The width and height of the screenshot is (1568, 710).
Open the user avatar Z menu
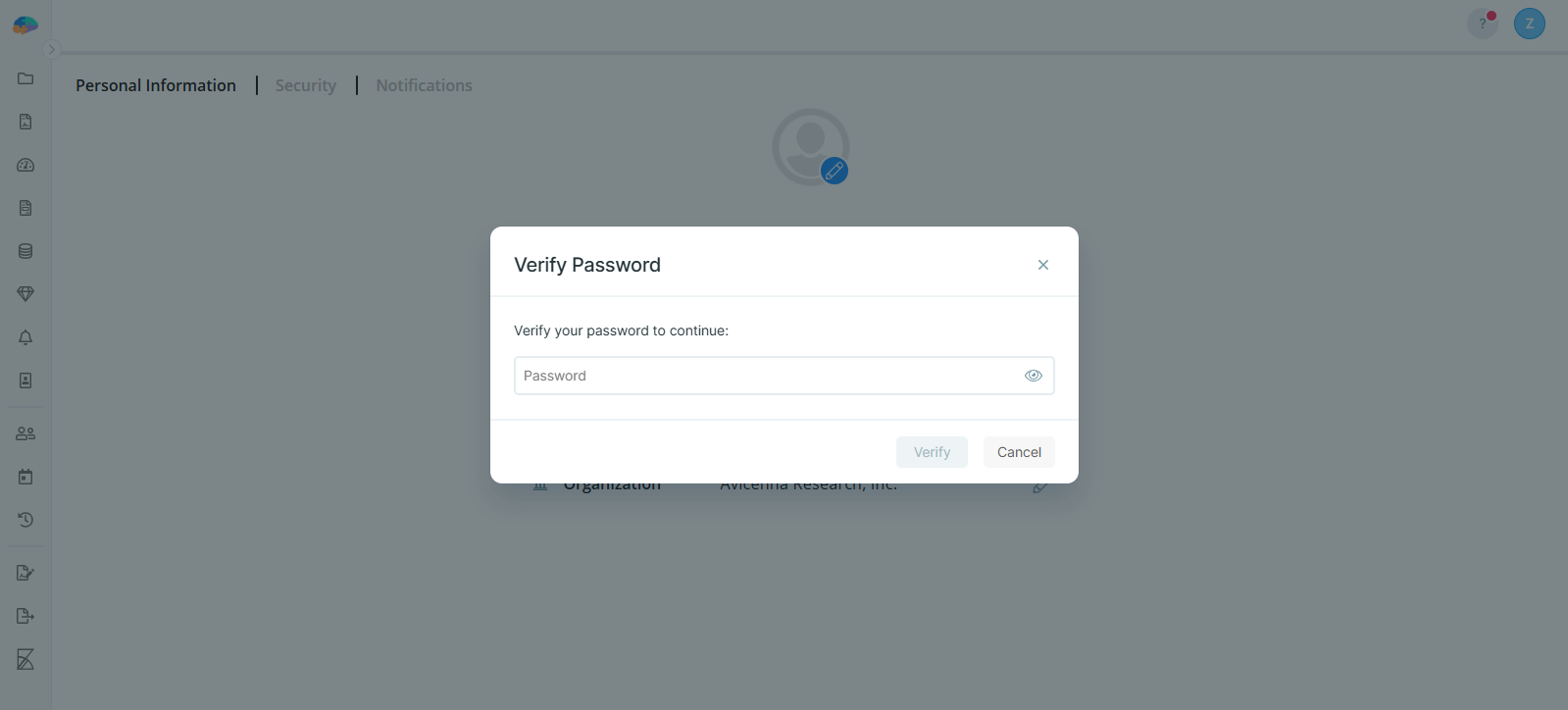1529,24
